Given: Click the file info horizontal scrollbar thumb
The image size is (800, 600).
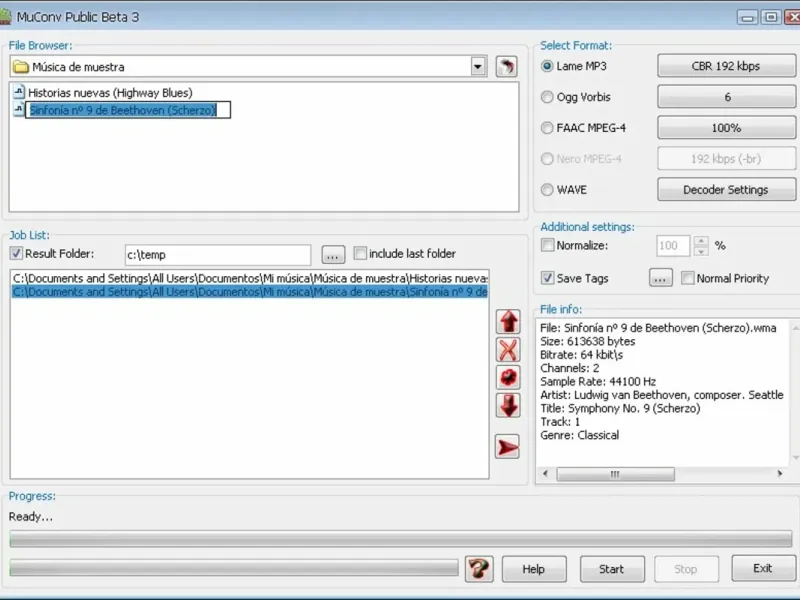Looking at the screenshot, I should tap(615, 474).
